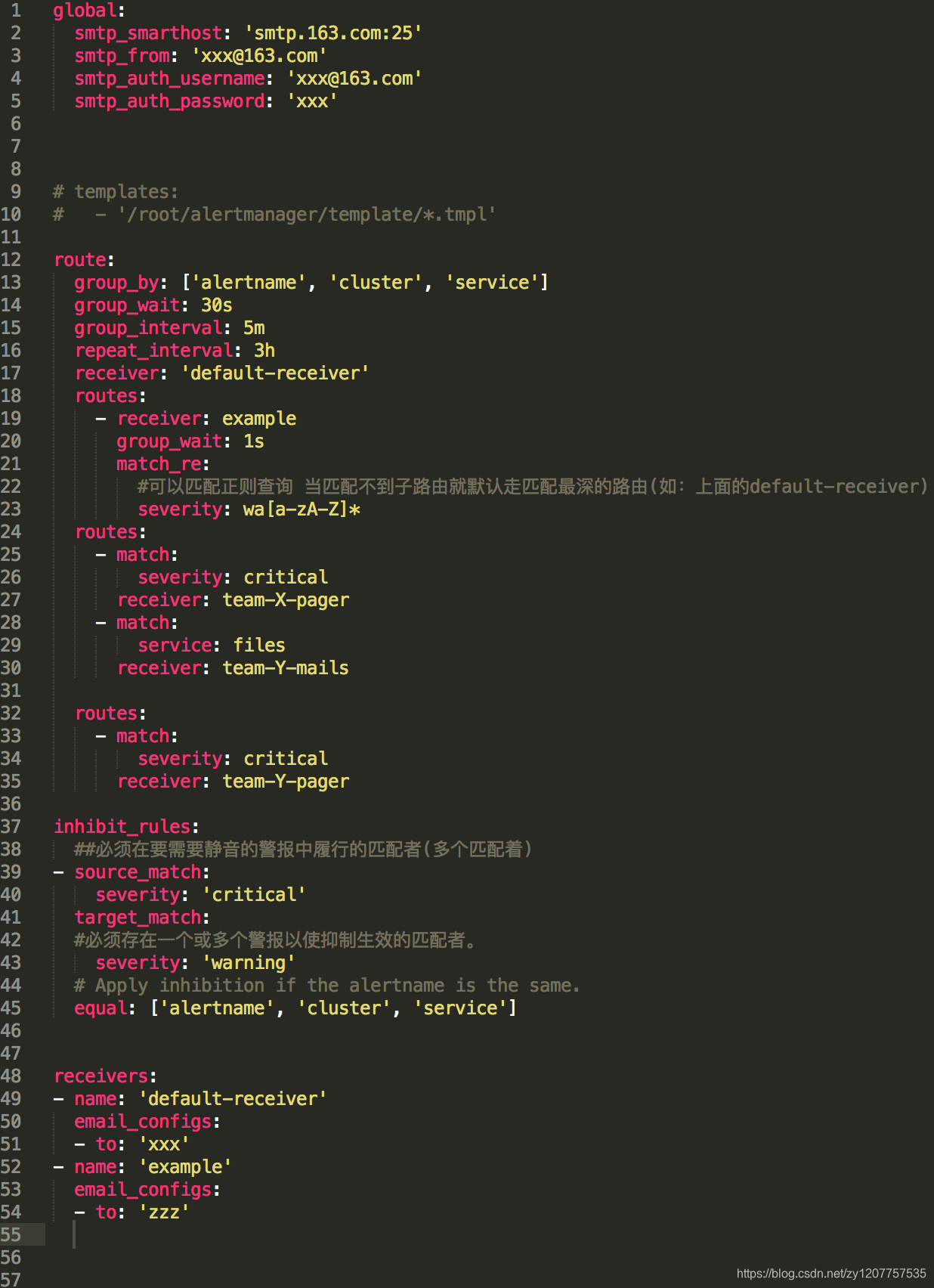Click the team-X-pager receiver value
The height and width of the screenshot is (1288, 934).
(286, 600)
